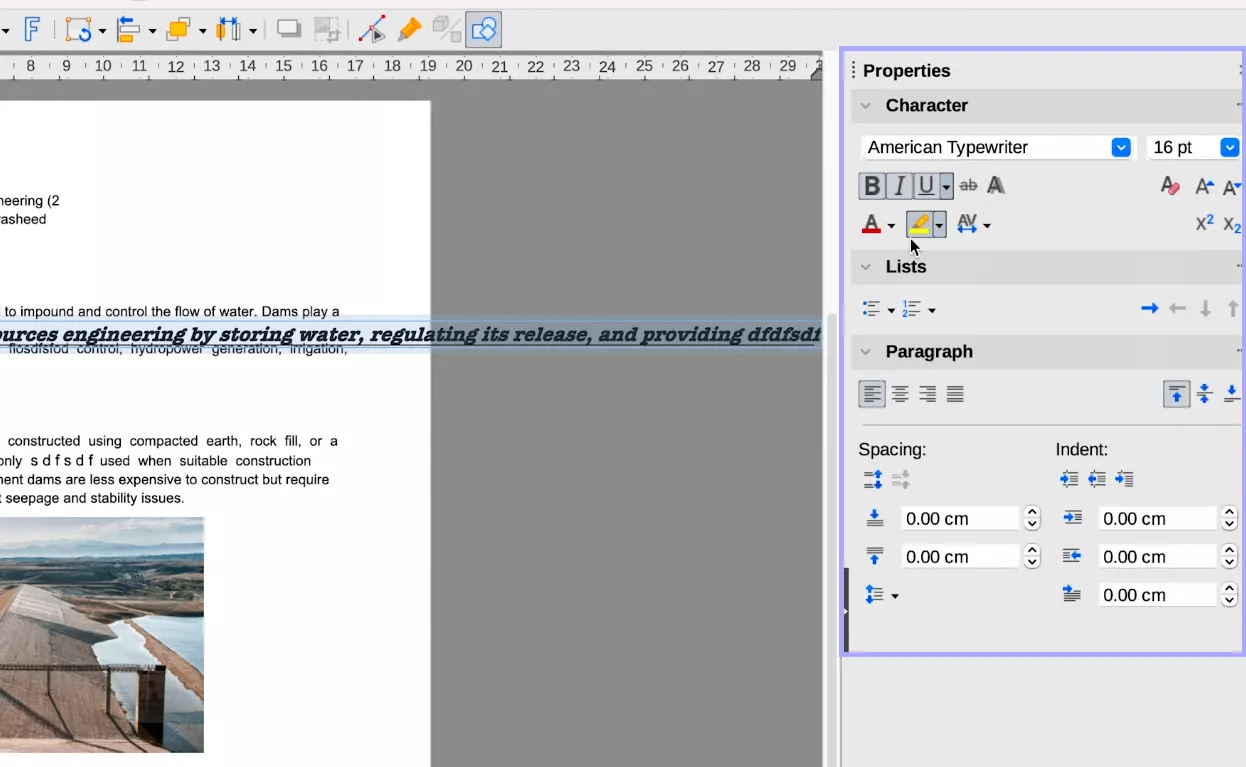Image resolution: width=1246 pixels, height=767 pixels.
Task: Select the Shadow toolbar icon
Action: coord(288,29)
